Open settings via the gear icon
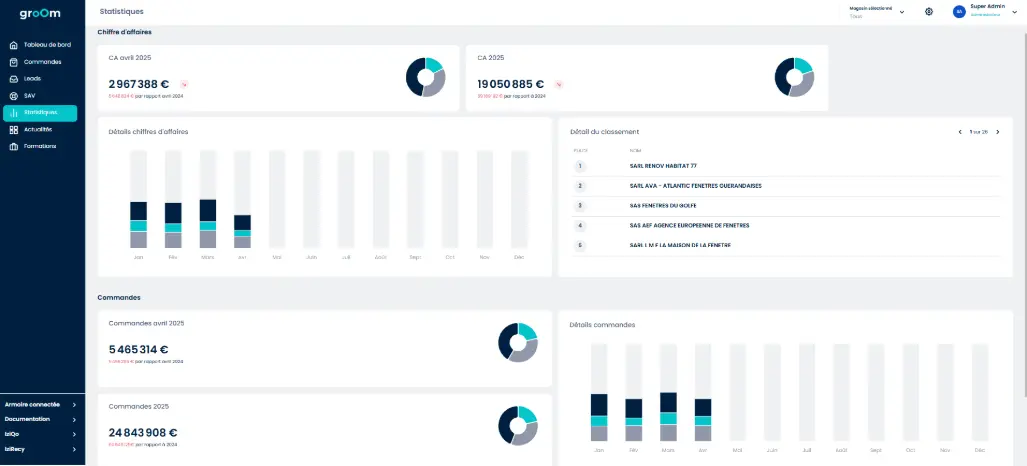 click(x=929, y=12)
